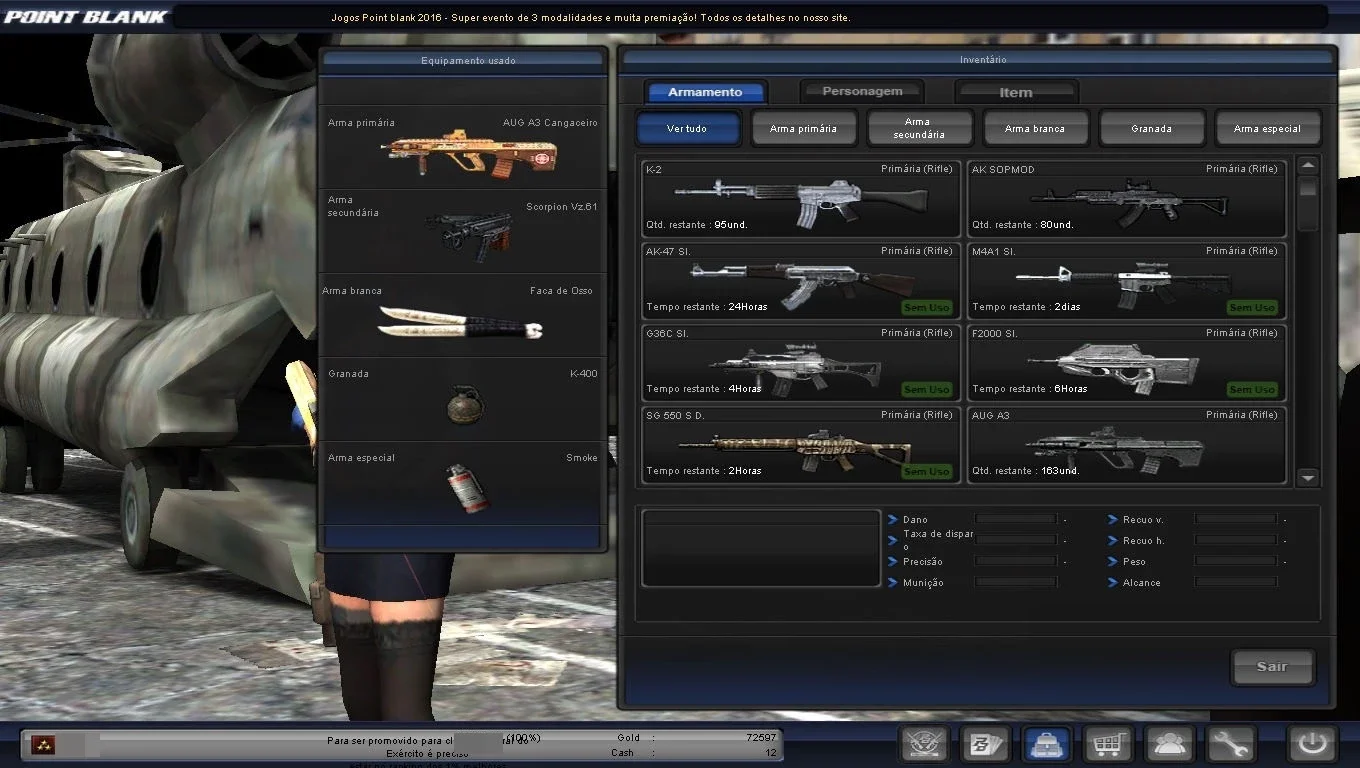Click the Dano stat bar

click(x=1016, y=519)
